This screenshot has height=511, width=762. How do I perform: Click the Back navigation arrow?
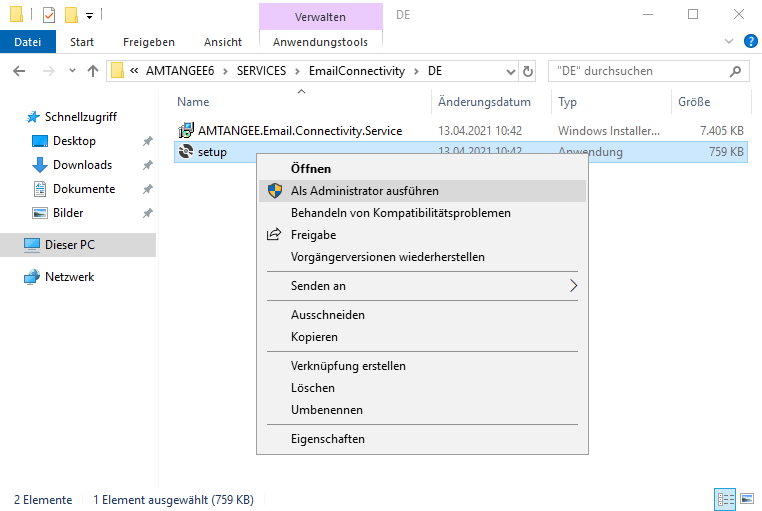[x=19, y=71]
